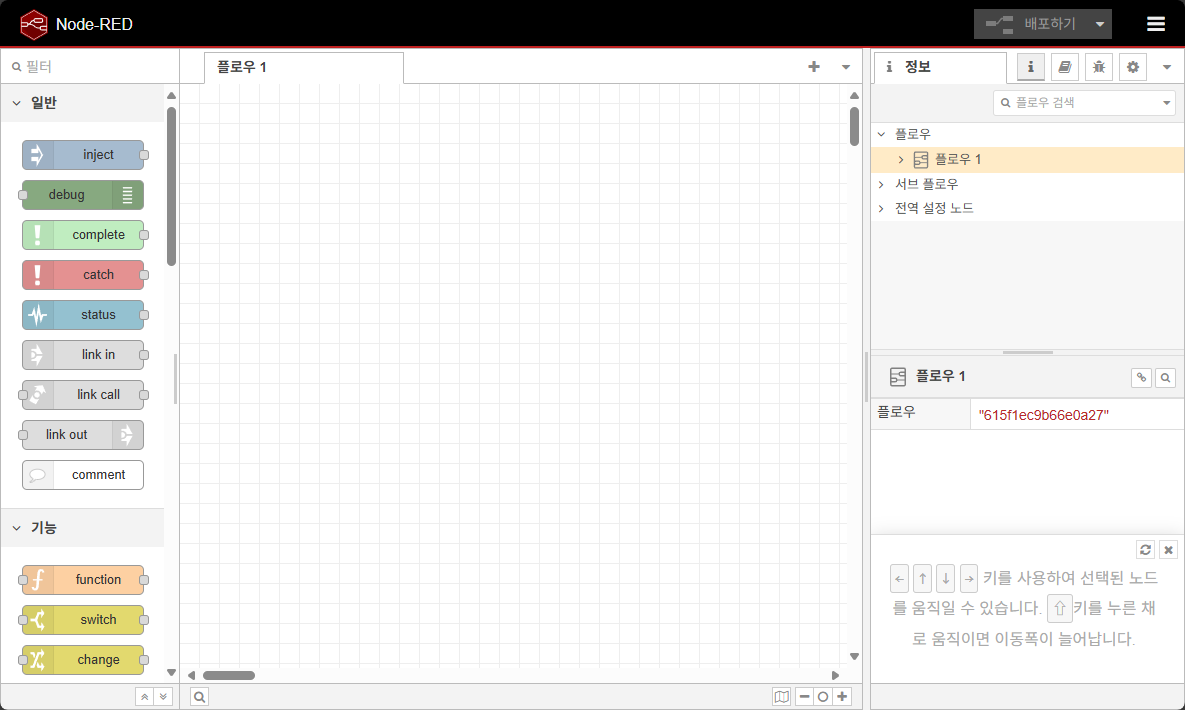
Task: Show the info sidebar icon button
Action: (1031, 67)
